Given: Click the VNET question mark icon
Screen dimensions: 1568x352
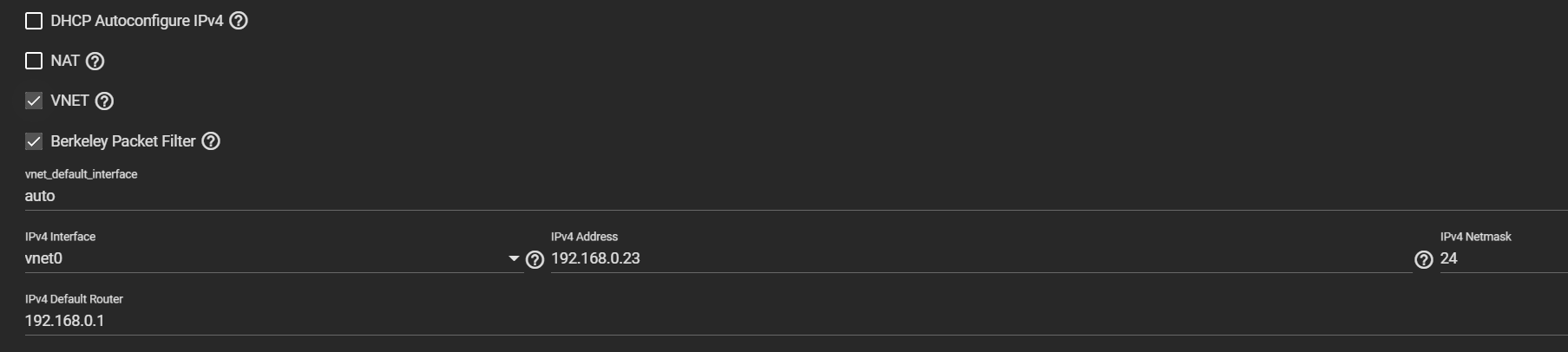Looking at the screenshot, I should (x=104, y=101).
